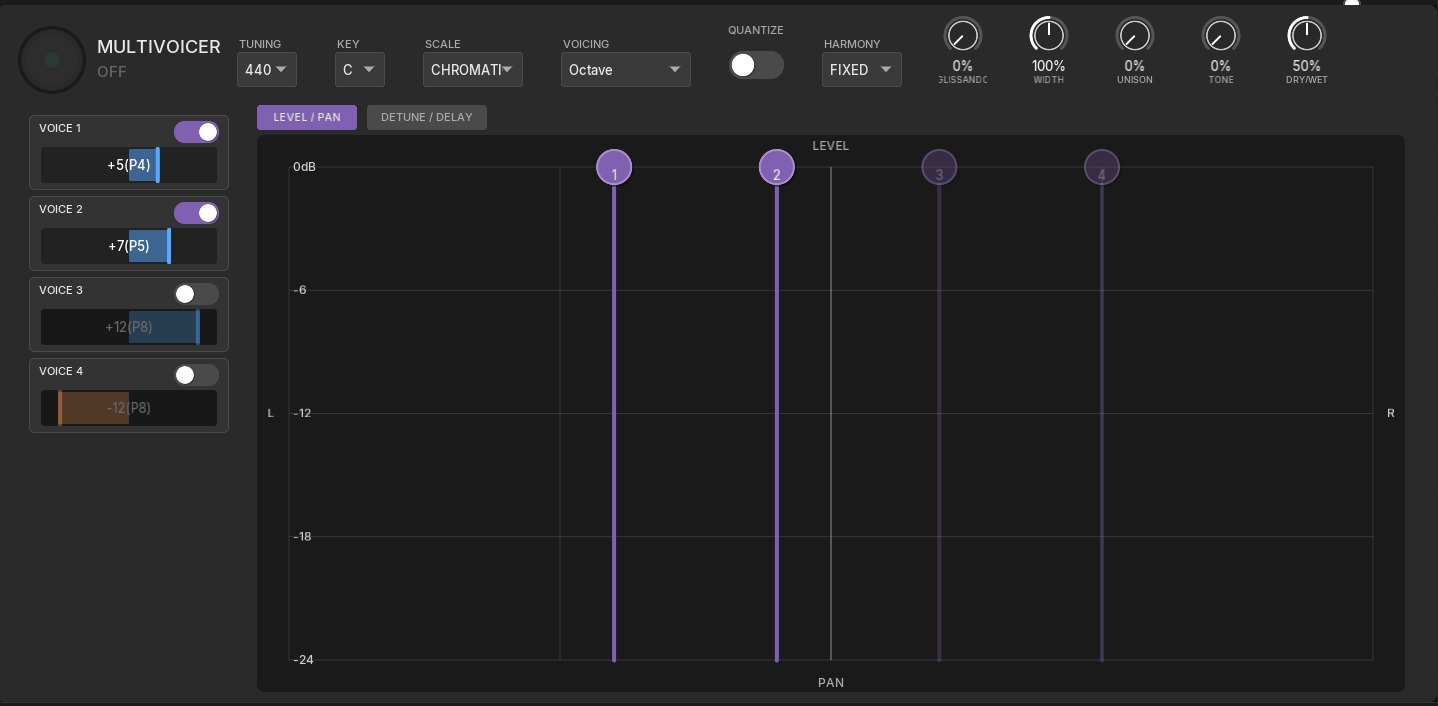Image resolution: width=1438 pixels, height=706 pixels.
Task: Switch to the DETUNE / DELAY tab
Action: click(427, 117)
